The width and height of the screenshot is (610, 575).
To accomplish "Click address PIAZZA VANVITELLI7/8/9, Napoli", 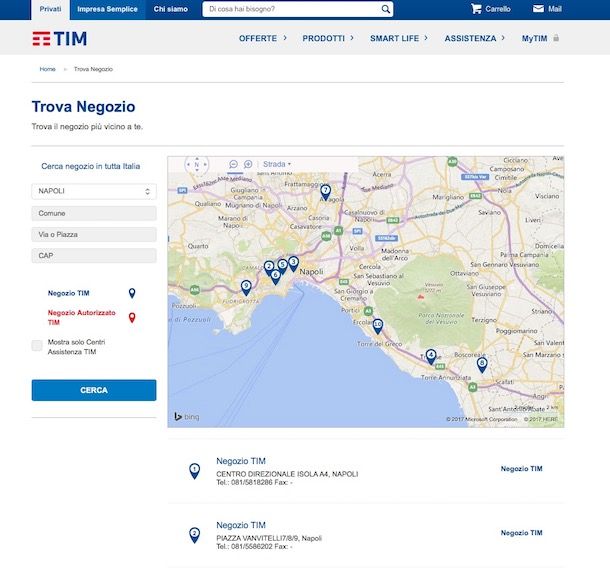I will click(269, 538).
